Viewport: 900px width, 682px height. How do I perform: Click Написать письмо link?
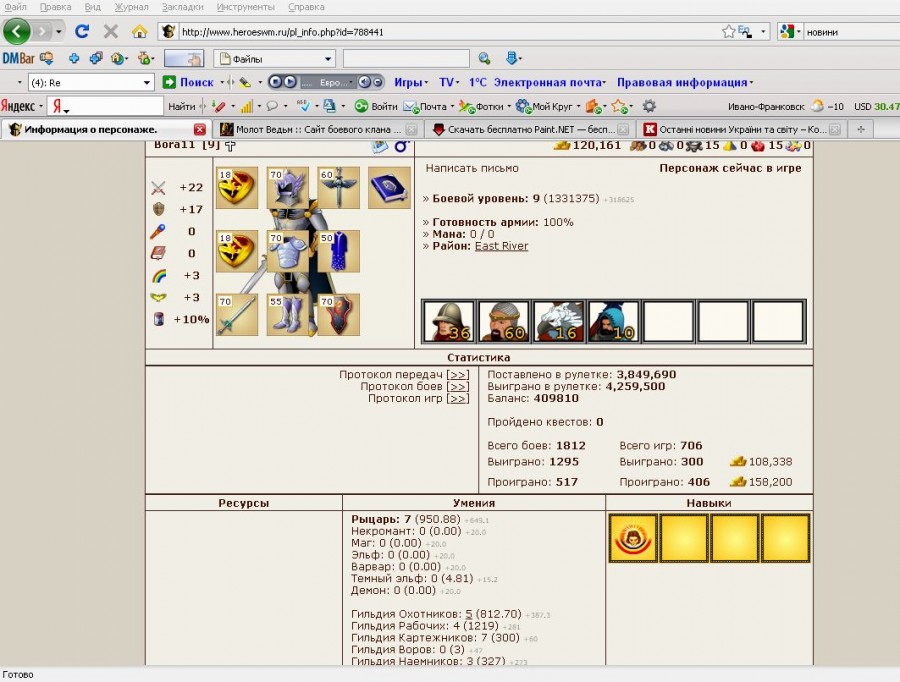(x=472, y=168)
